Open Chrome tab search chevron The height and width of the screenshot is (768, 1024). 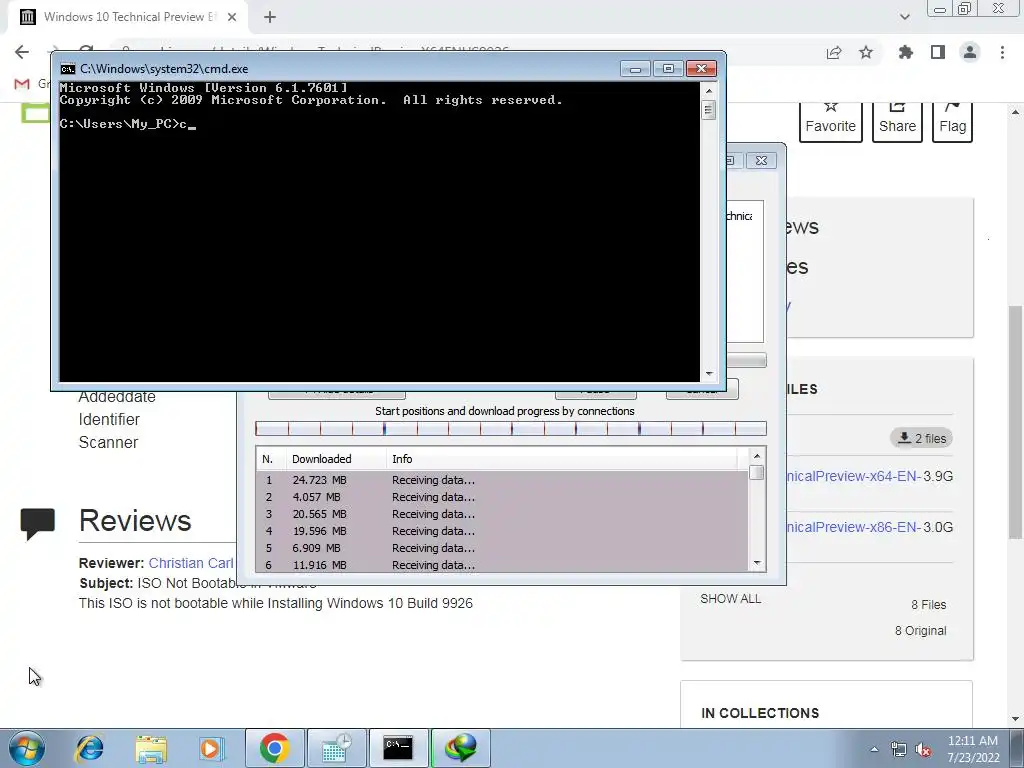point(904,17)
